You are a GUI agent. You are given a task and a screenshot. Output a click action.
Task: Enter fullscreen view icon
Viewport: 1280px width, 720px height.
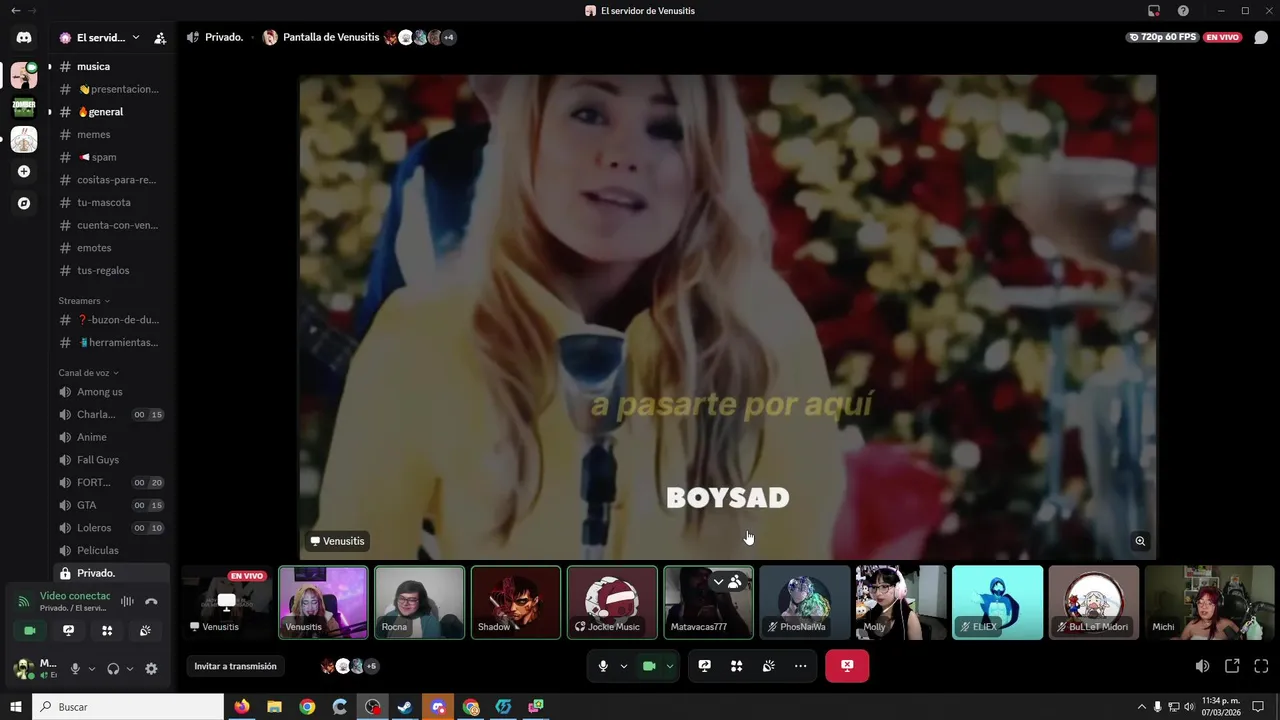(1261, 666)
